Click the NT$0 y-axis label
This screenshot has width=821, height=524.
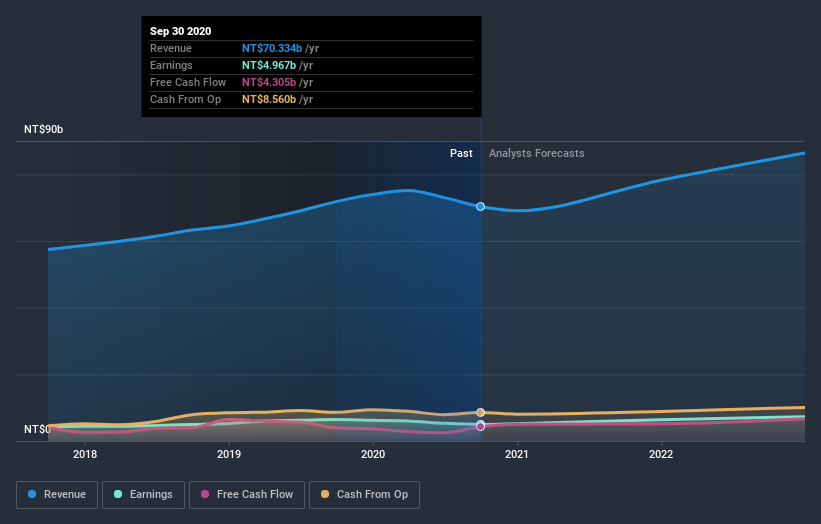(37, 429)
